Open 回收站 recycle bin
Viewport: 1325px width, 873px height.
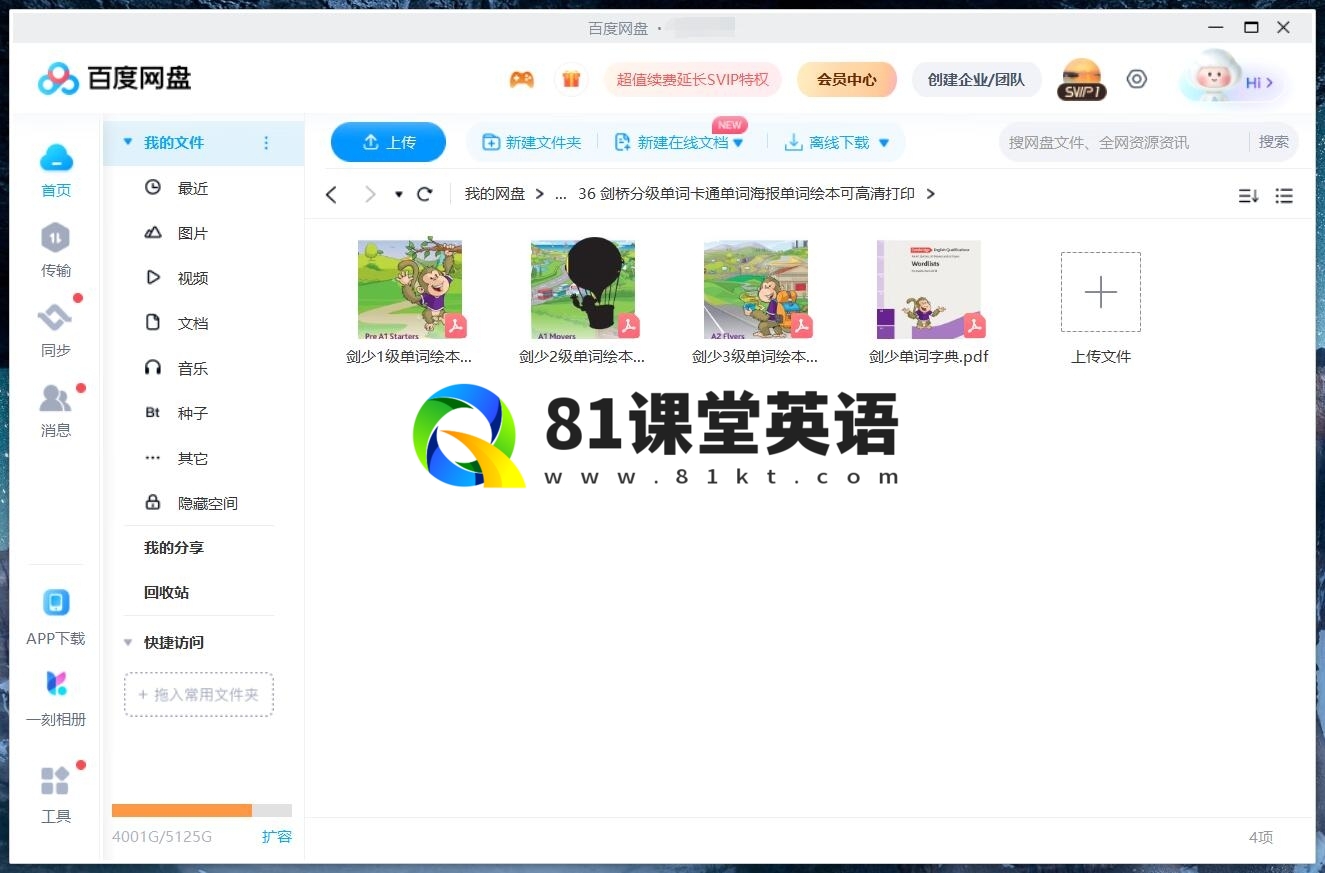pos(166,593)
